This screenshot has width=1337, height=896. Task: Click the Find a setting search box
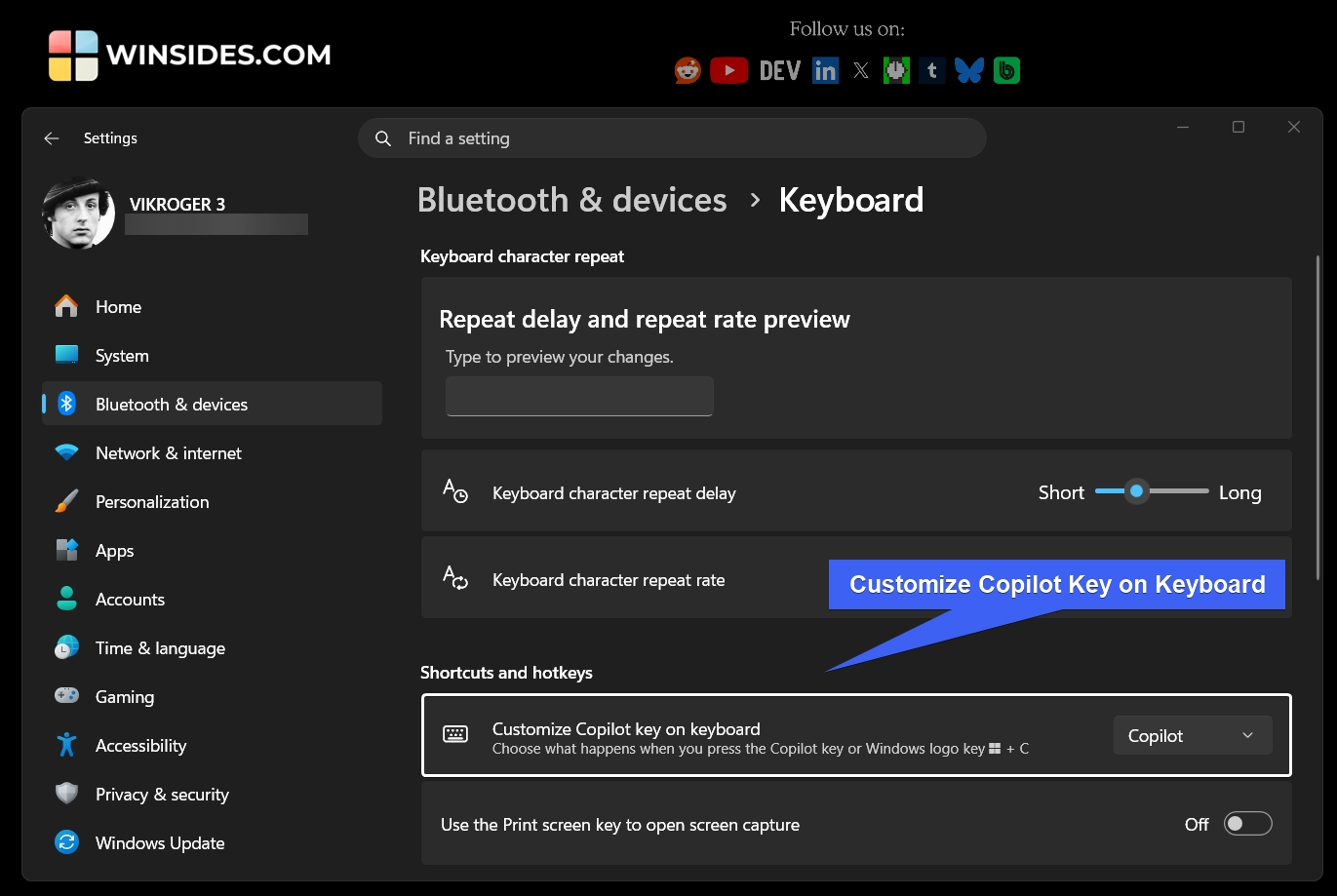[x=671, y=137]
